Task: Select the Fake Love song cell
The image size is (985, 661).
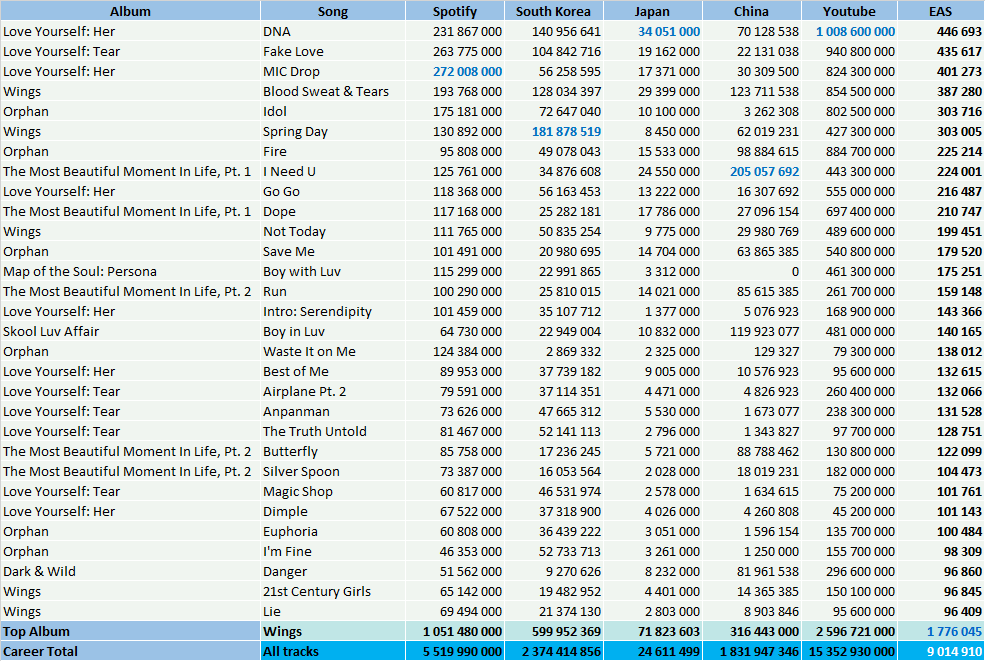Action: pyautogui.click(x=332, y=52)
